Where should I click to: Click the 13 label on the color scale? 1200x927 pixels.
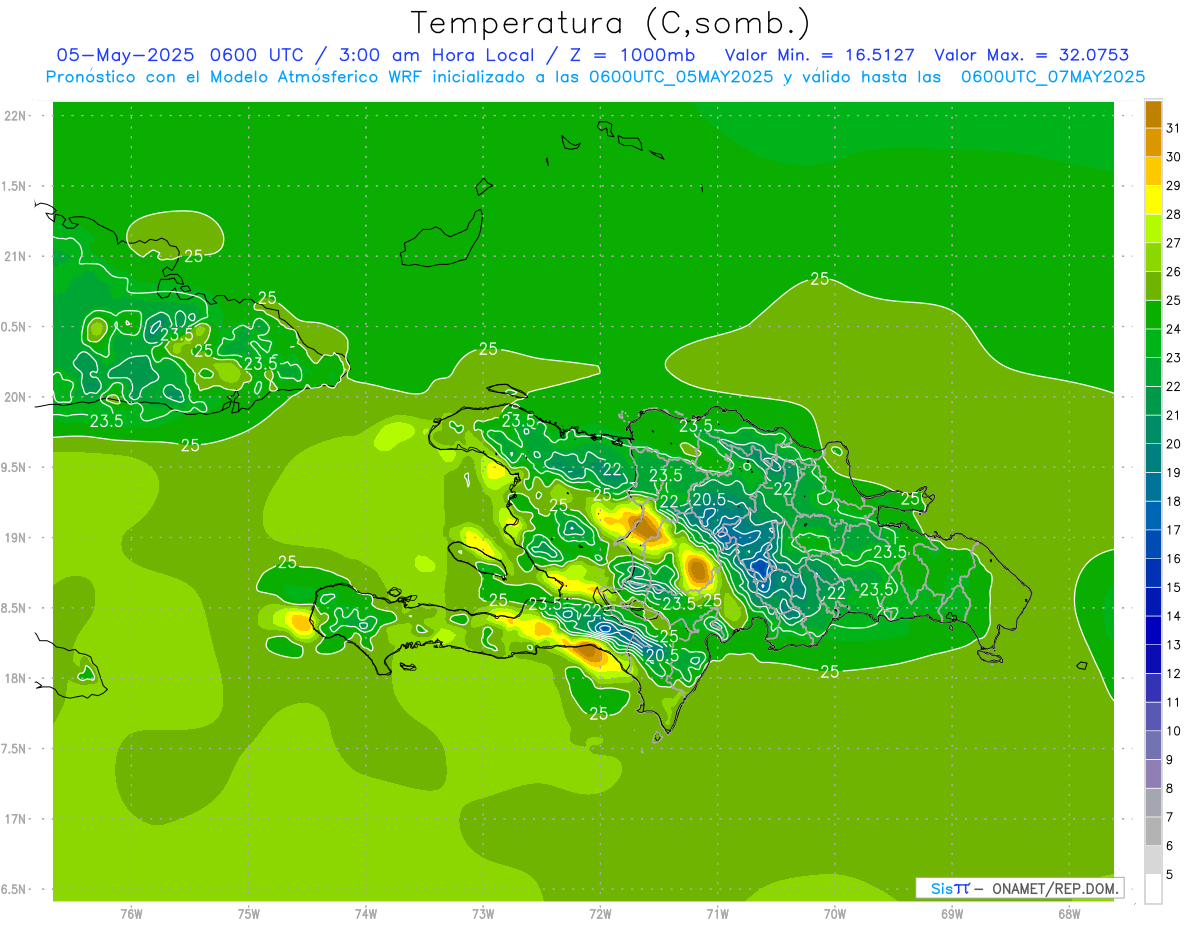pos(1174,645)
